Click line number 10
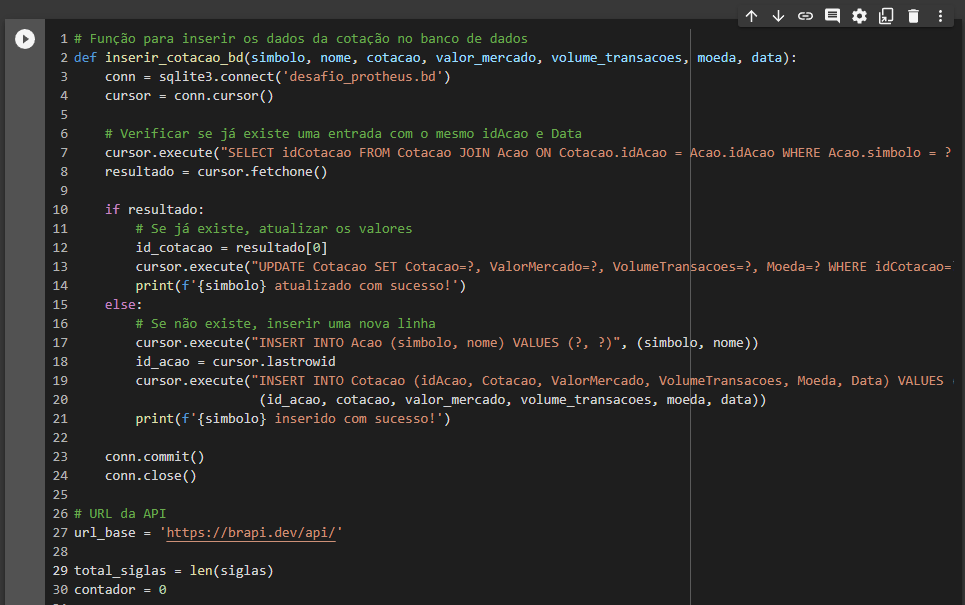The height and width of the screenshot is (605, 965). 60,209
